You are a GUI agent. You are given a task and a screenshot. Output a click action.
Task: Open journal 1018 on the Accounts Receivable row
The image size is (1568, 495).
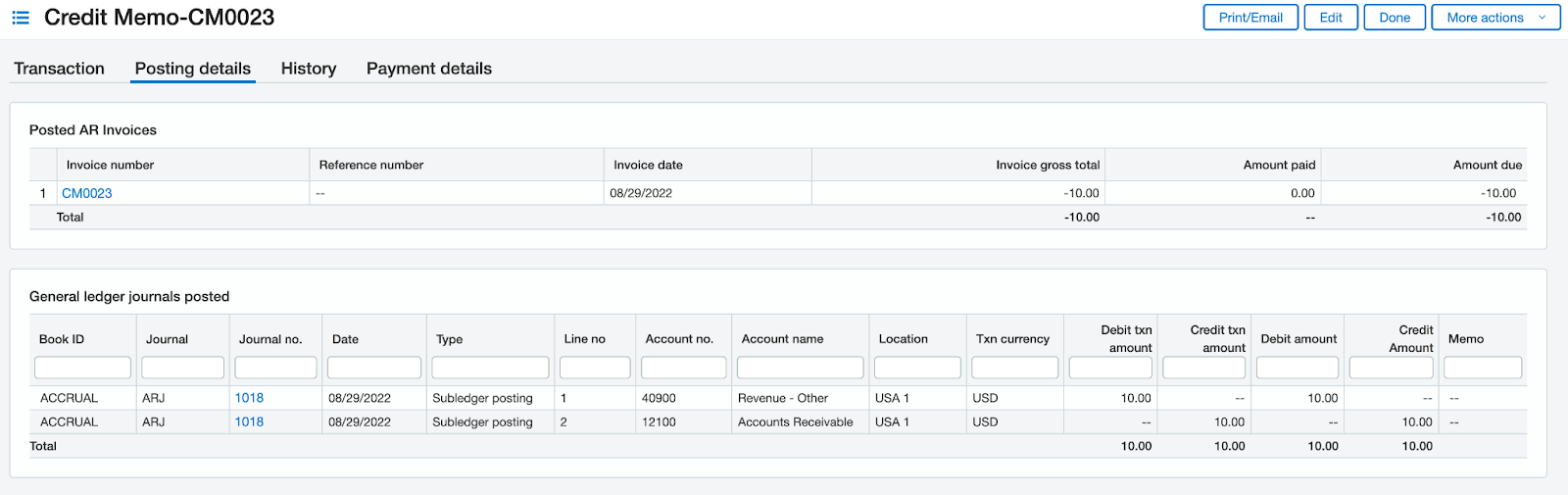coord(249,421)
